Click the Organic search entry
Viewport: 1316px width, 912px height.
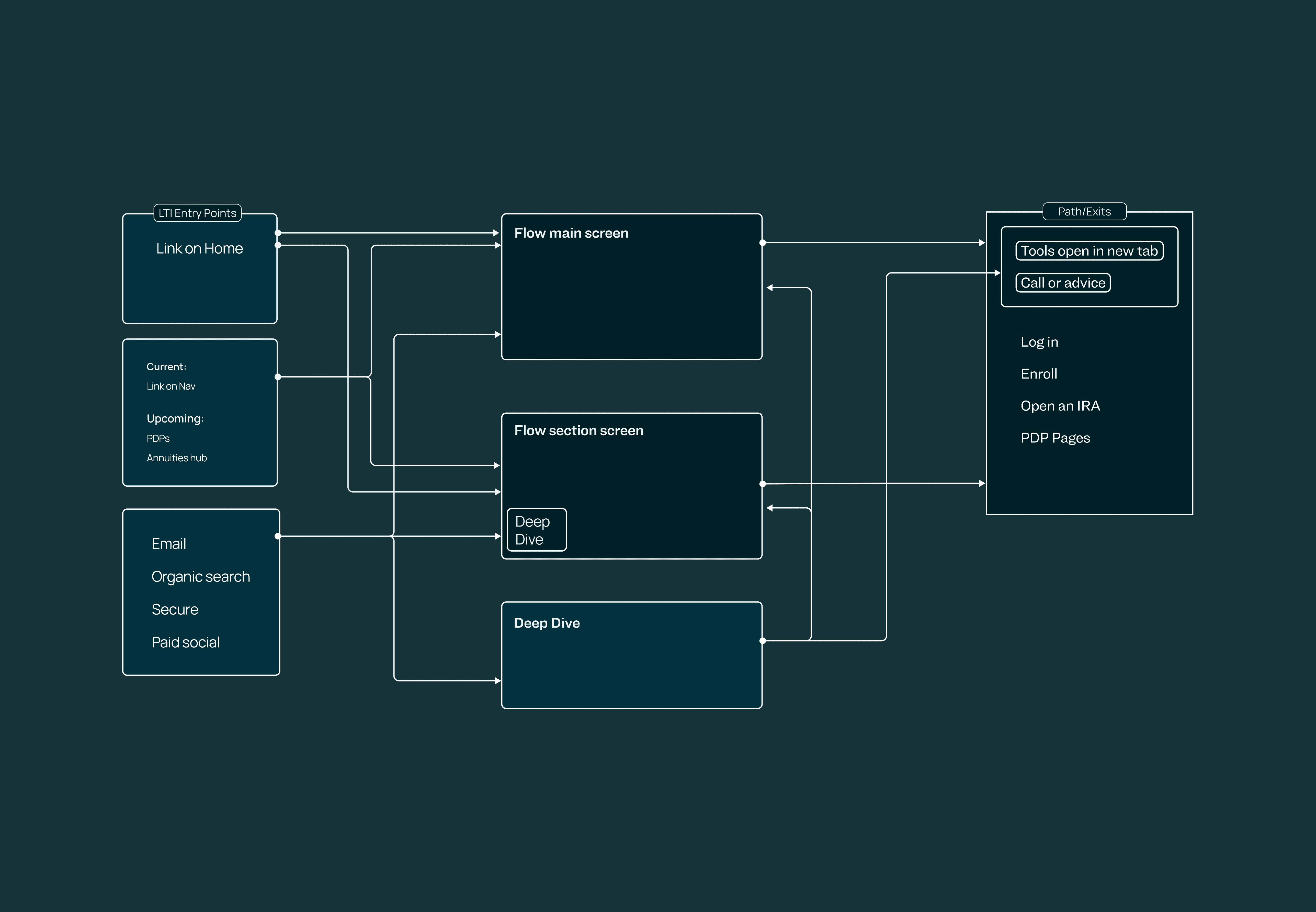click(x=201, y=577)
